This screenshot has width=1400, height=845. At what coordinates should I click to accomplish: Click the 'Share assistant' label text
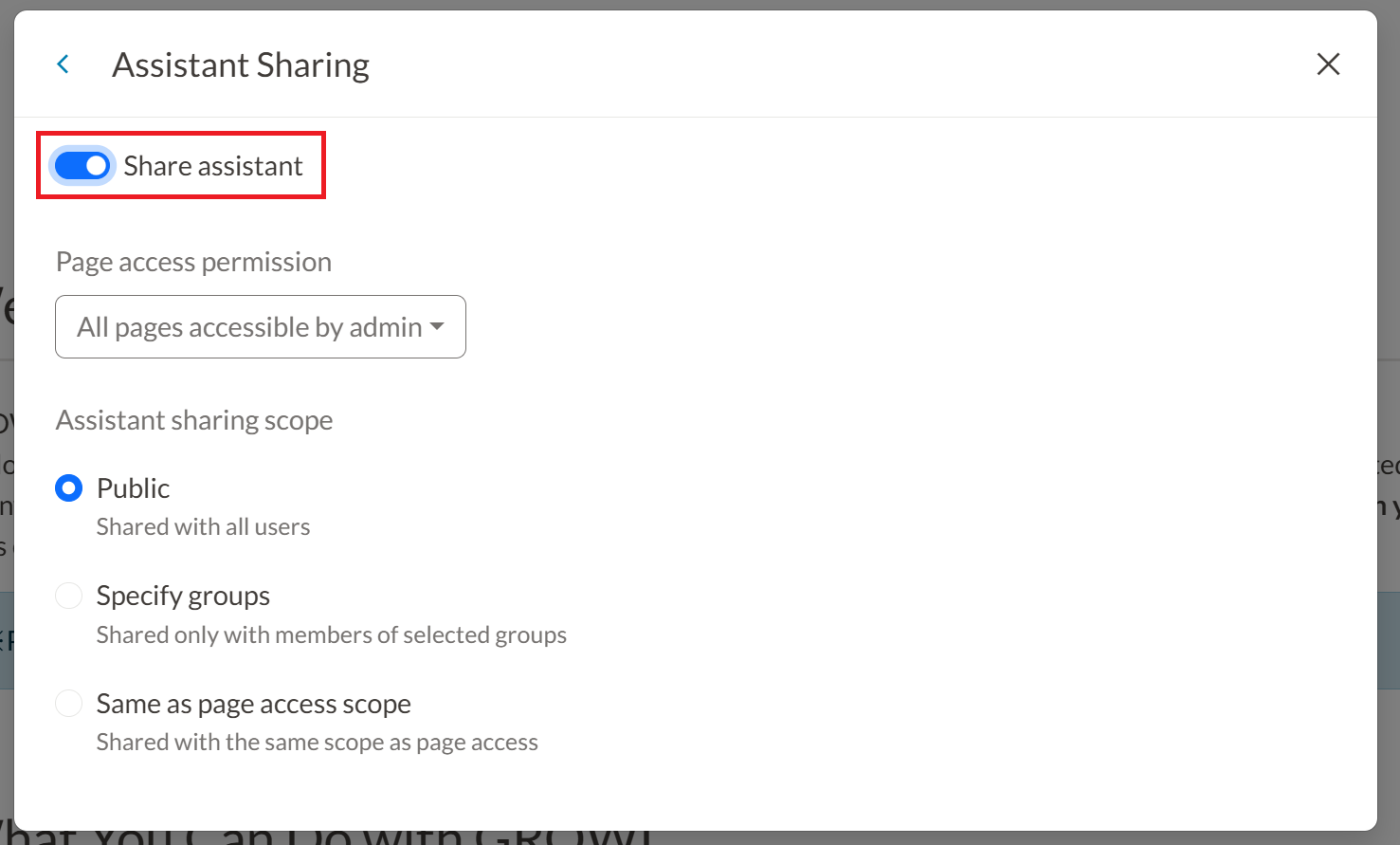(213, 166)
